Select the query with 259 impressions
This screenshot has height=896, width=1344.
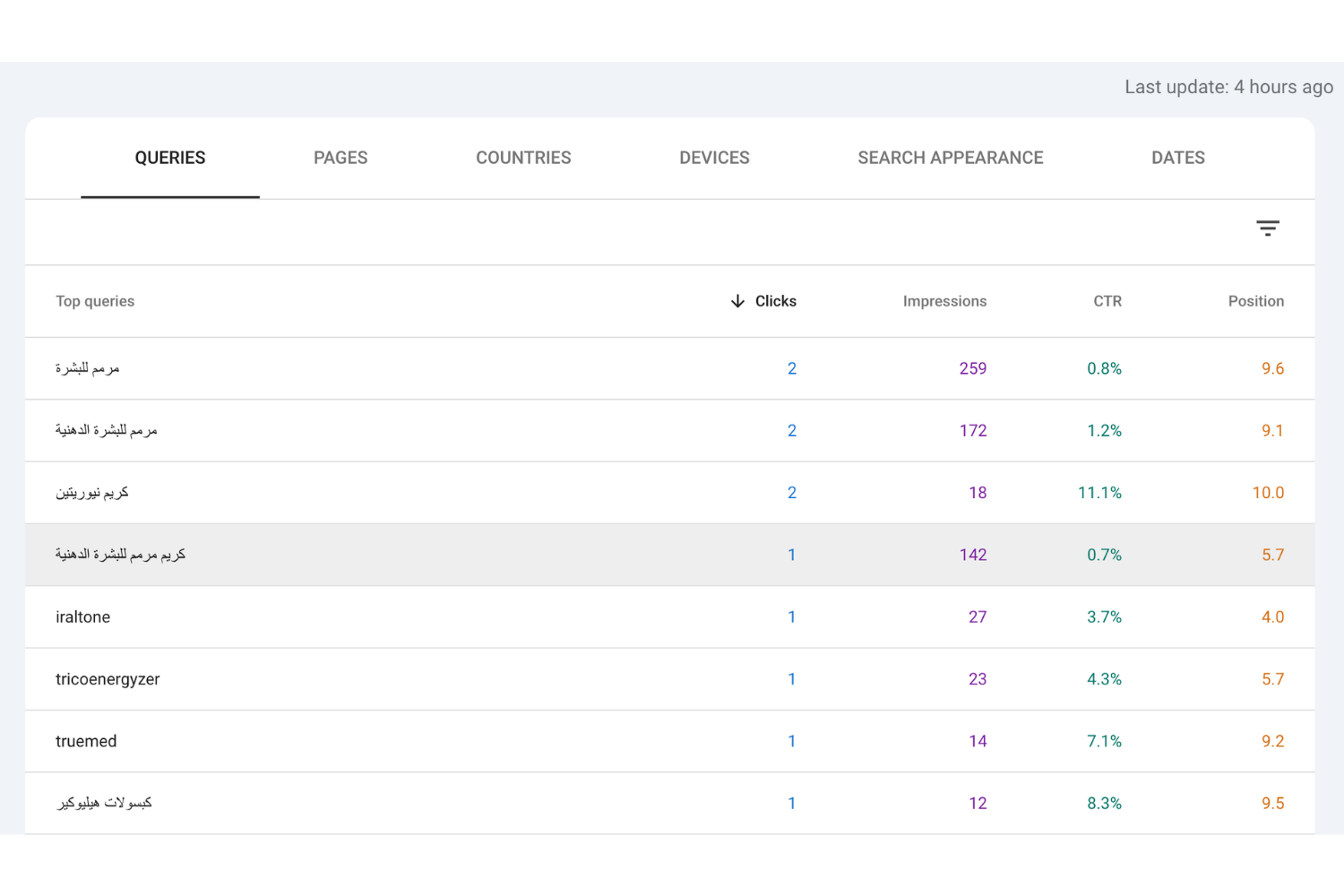88,368
